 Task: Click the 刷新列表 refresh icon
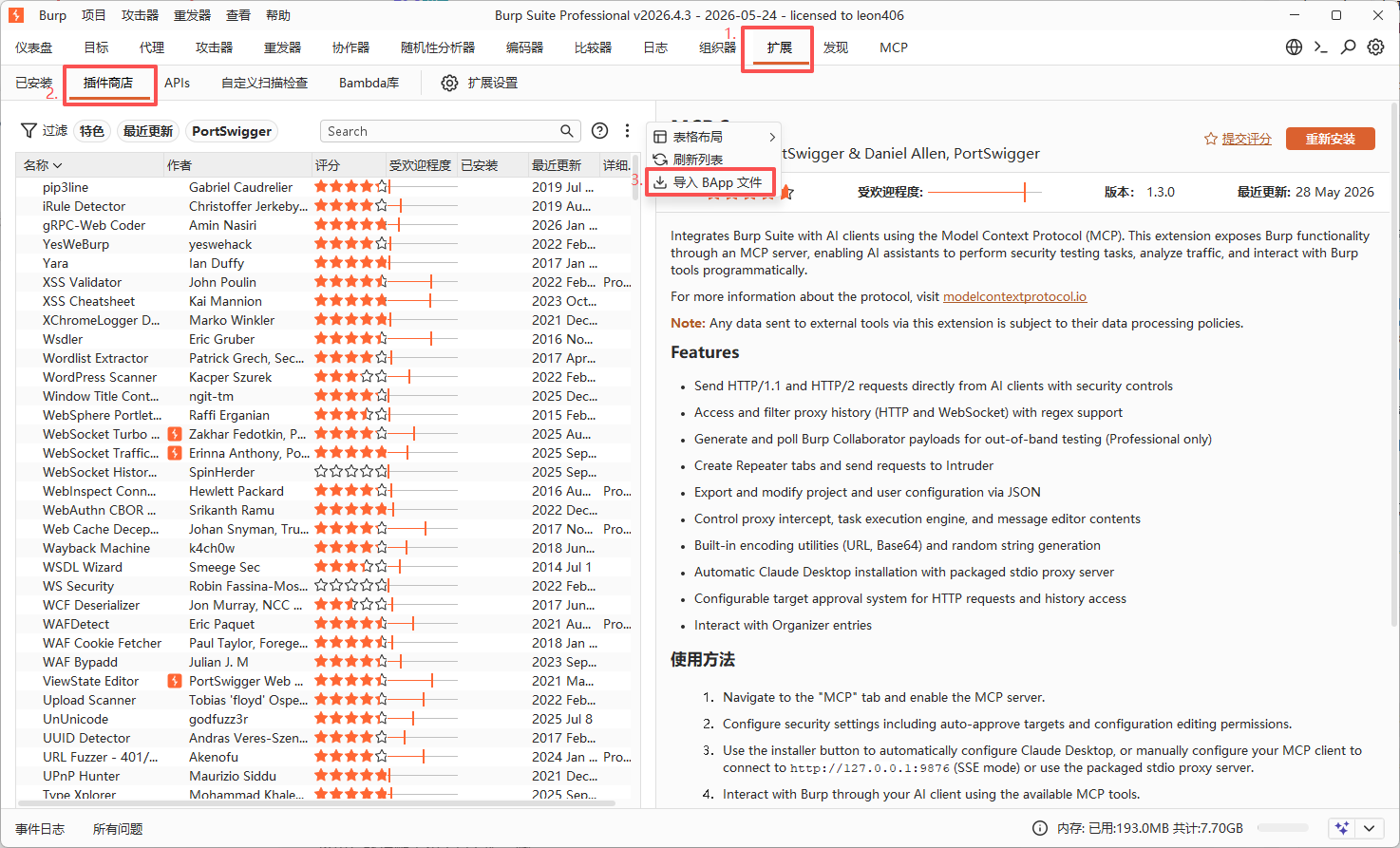[x=660, y=160]
